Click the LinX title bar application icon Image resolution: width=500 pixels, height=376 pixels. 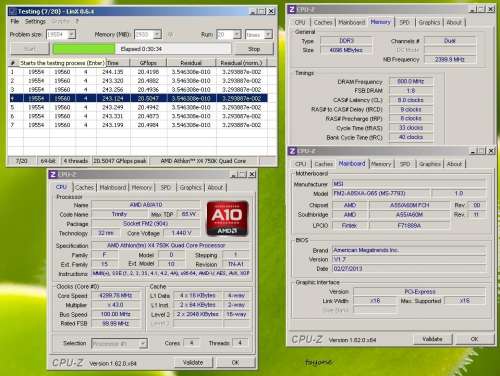click(x=13, y=11)
